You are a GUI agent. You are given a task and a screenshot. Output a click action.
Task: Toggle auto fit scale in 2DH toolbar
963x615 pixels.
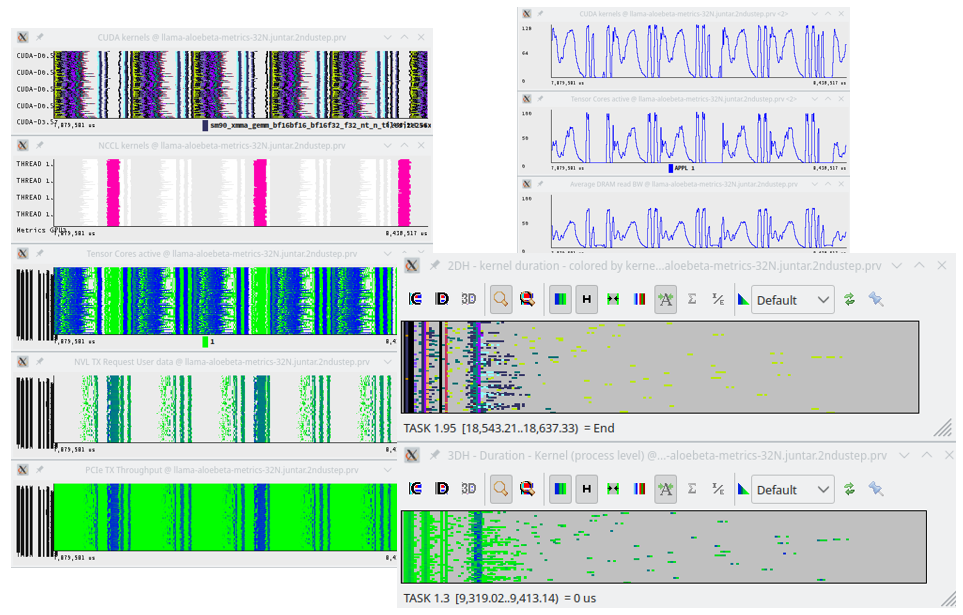[x=665, y=299]
